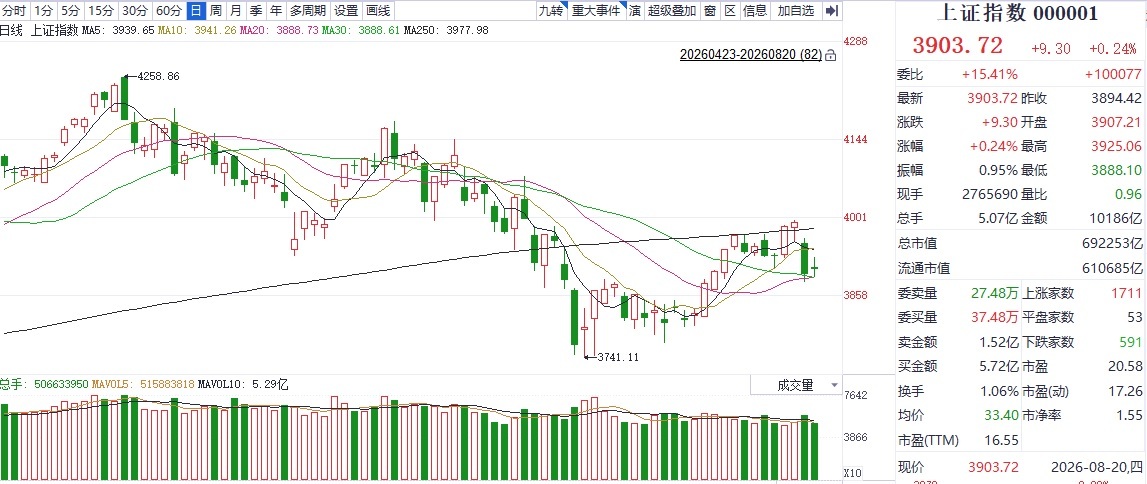Select the 日 daily period tab
The height and width of the screenshot is (484, 1147).
coord(196,10)
